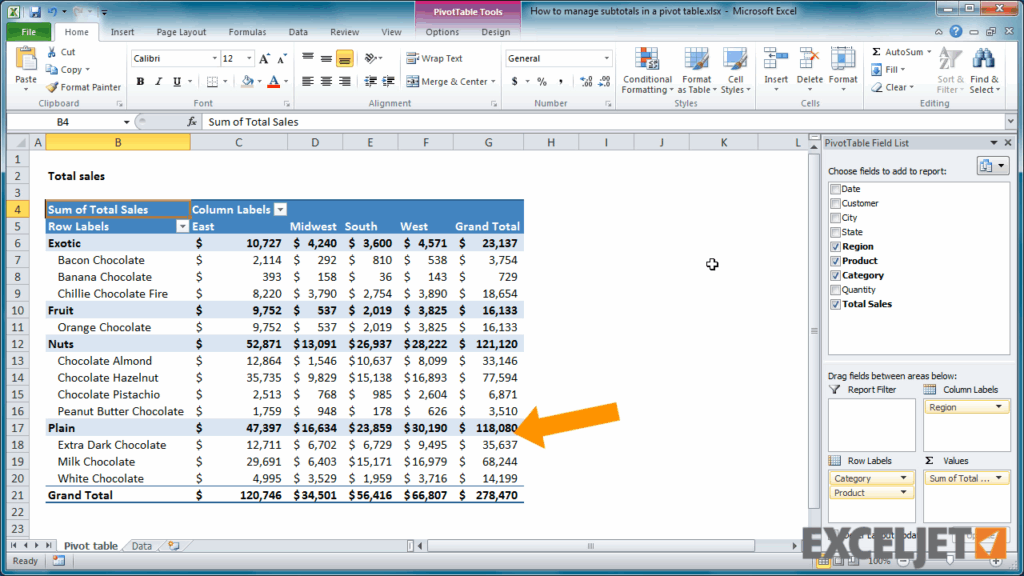
Task: Switch to the Formulas tab
Action: point(247,32)
